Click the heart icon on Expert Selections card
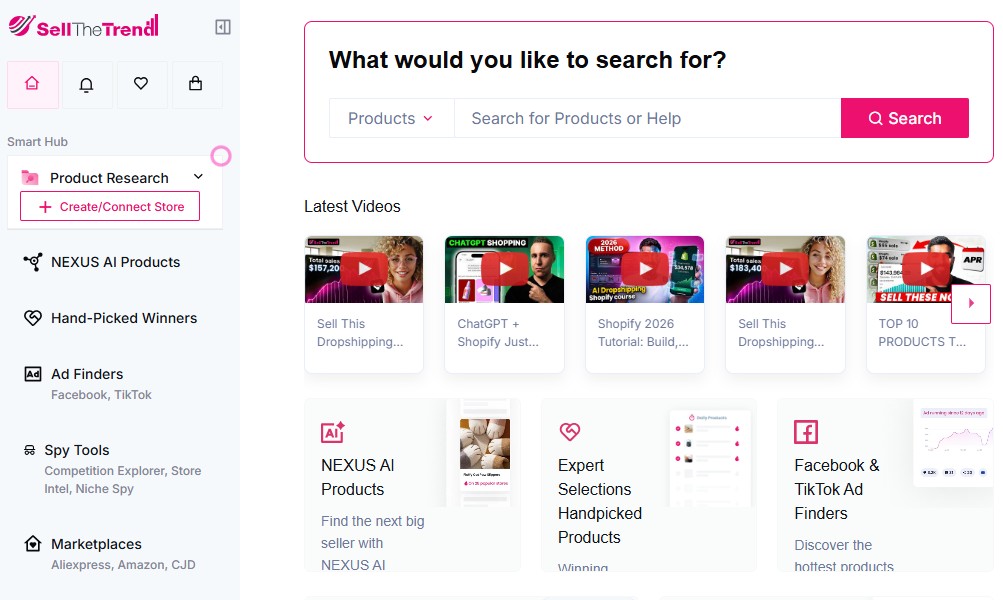The width and height of the screenshot is (1003, 600). (x=570, y=432)
